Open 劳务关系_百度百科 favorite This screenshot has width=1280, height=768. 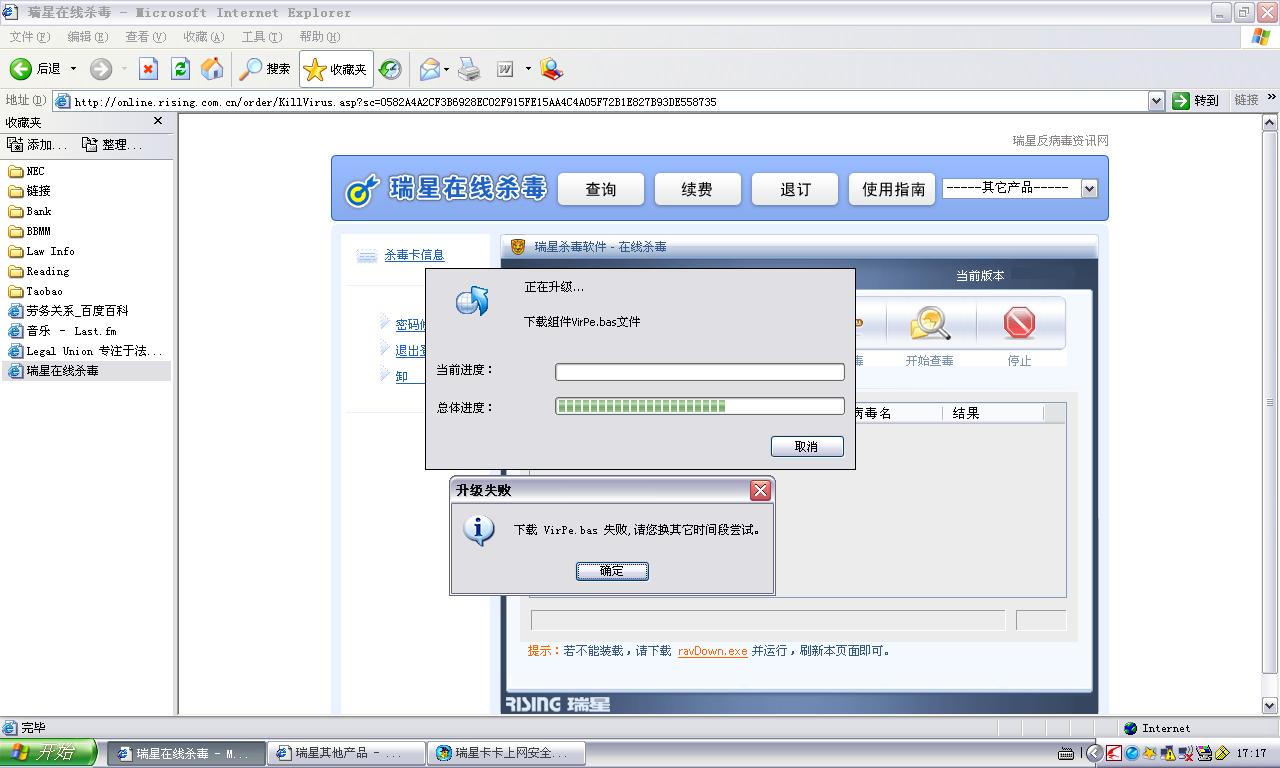(x=68, y=311)
